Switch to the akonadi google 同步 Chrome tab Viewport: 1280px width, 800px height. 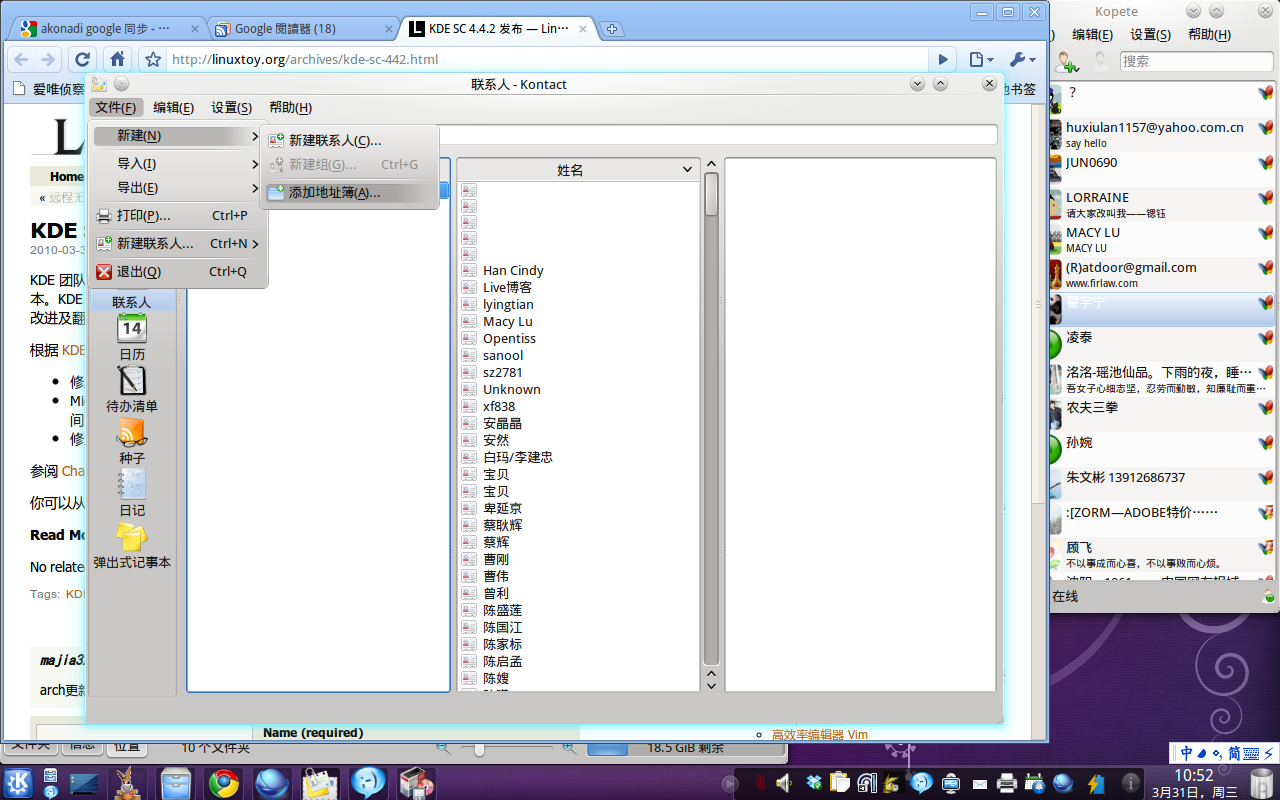pyautogui.click(x=106, y=29)
